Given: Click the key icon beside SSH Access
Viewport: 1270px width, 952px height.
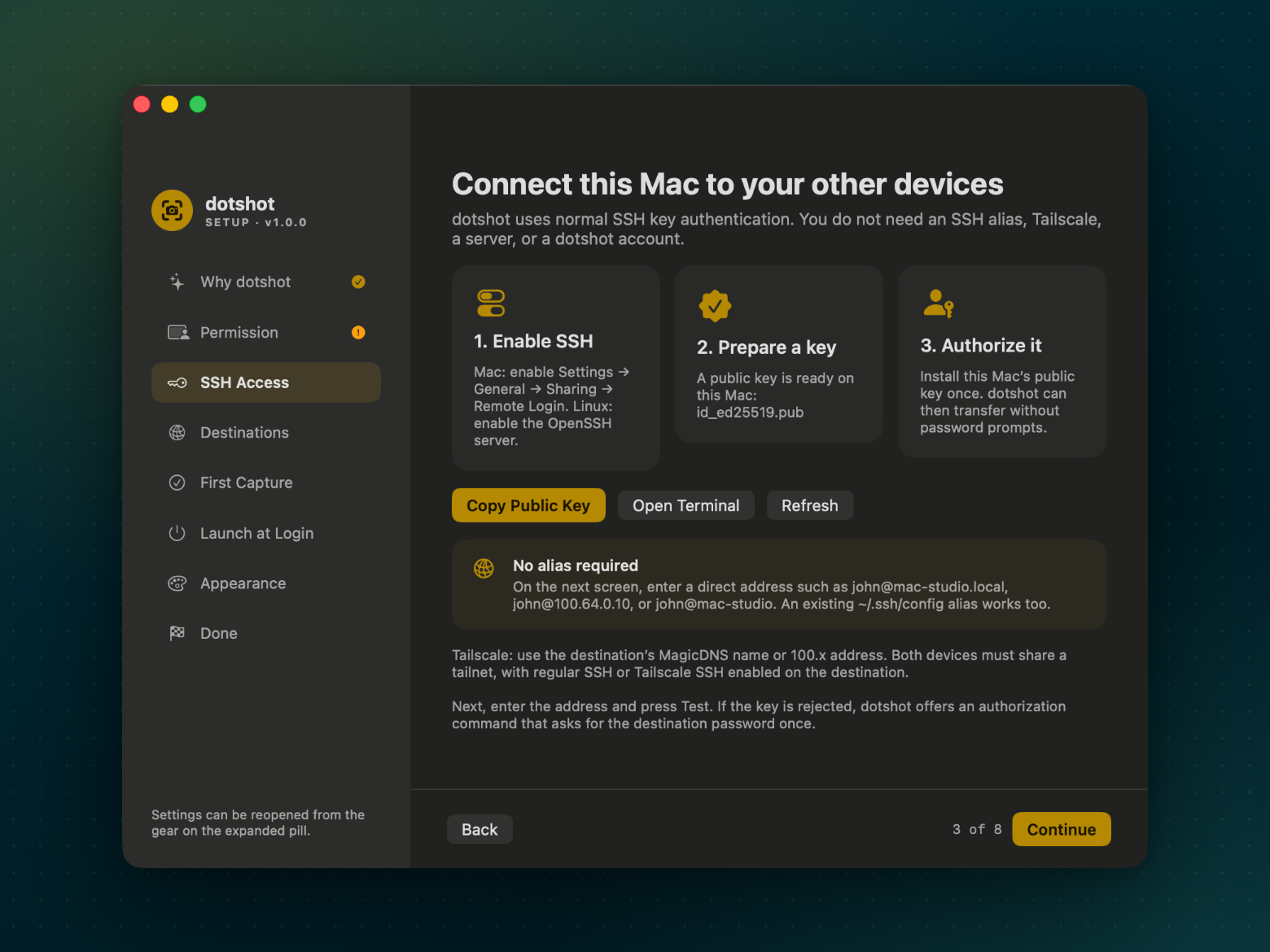Looking at the screenshot, I should pyautogui.click(x=177, y=382).
